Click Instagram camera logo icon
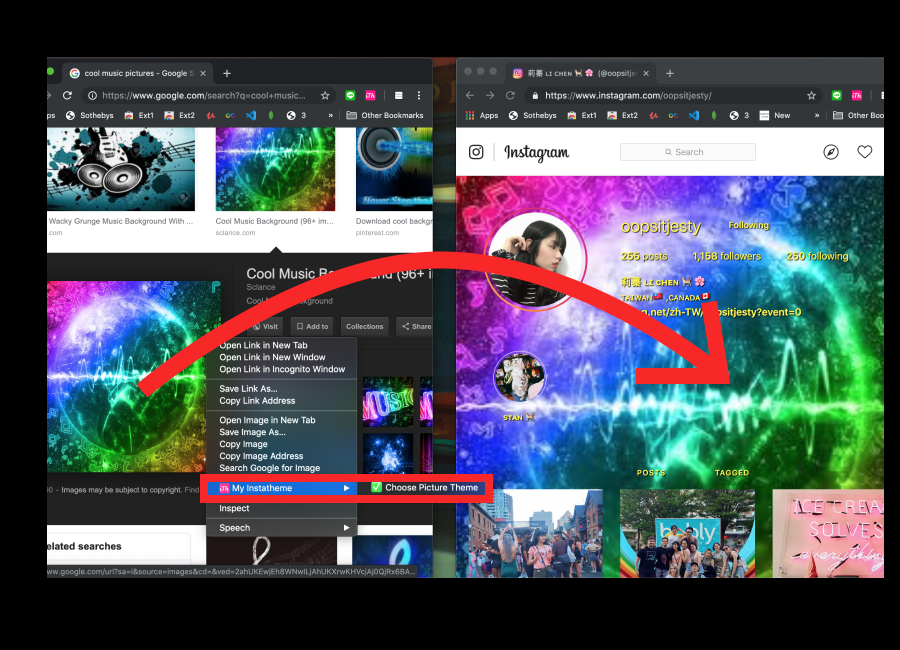Viewport: 900px width, 650px height. 476,152
